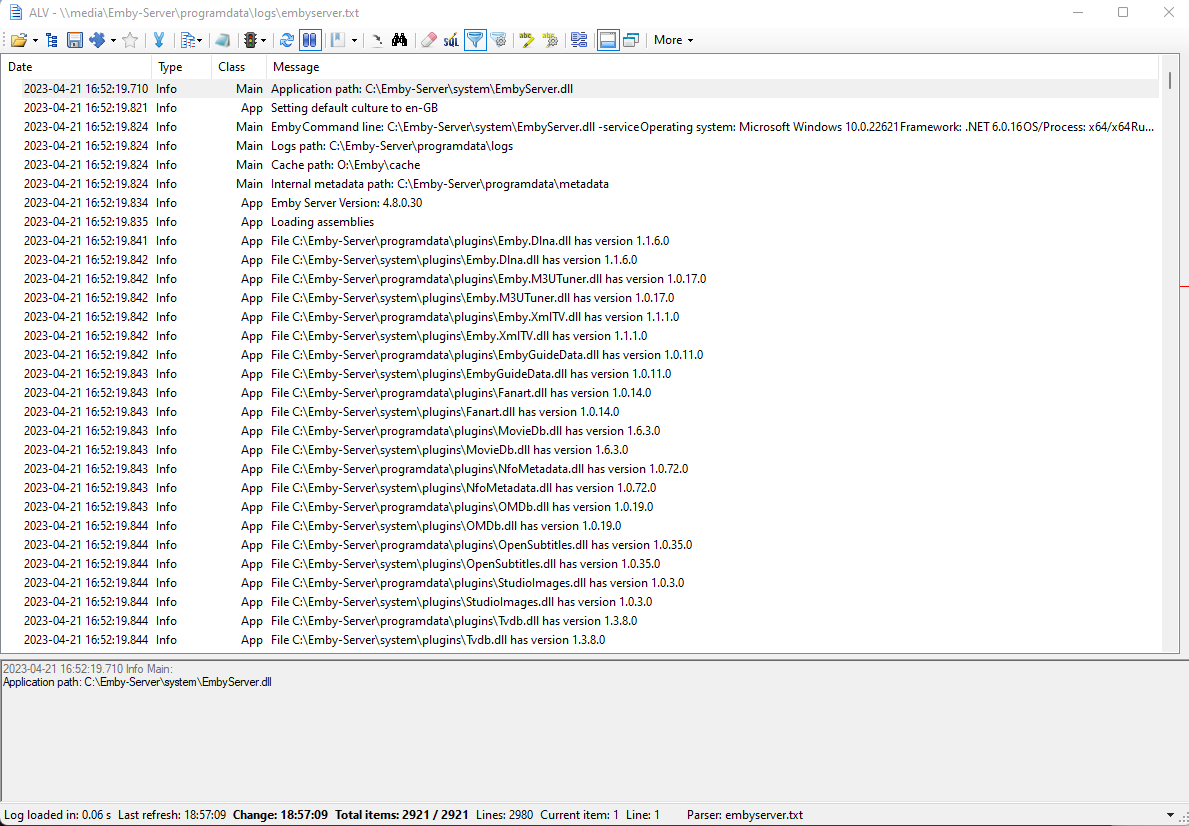Expand the traffic light dropdown arrow
This screenshot has height=826, width=1189.
tap(263, 40)
